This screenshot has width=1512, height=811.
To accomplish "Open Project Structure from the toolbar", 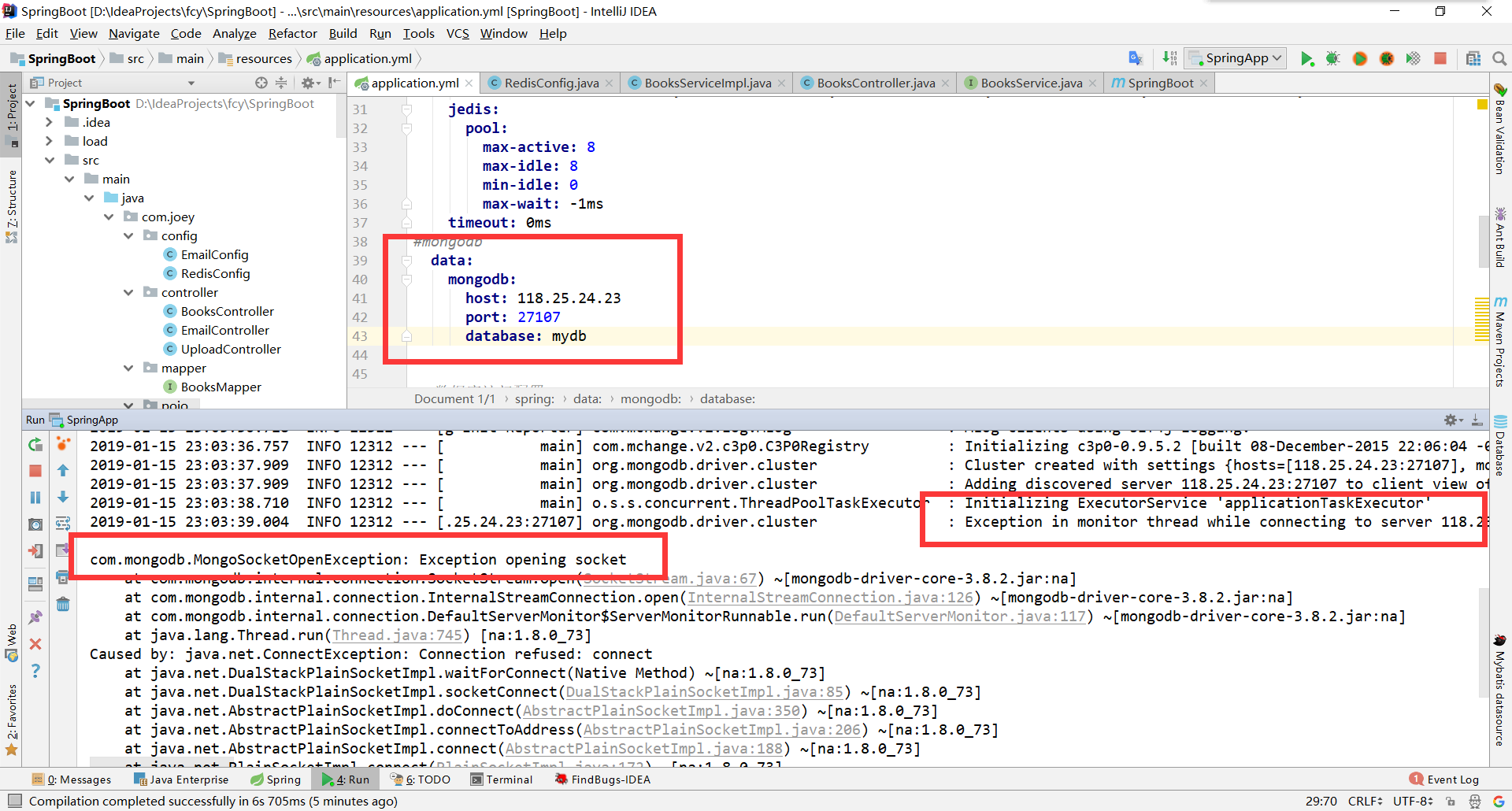I will (1473, 58).
